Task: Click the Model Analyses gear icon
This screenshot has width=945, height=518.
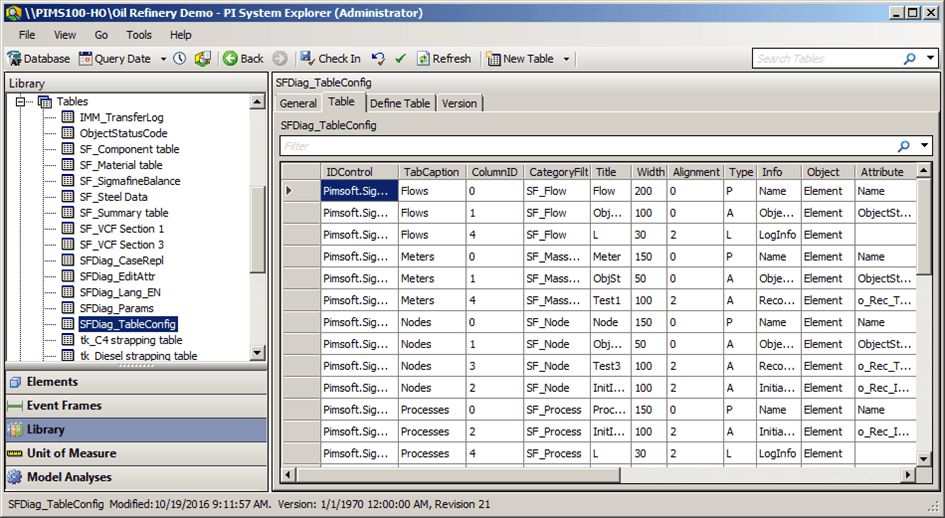Action: (x=15, y=477)
